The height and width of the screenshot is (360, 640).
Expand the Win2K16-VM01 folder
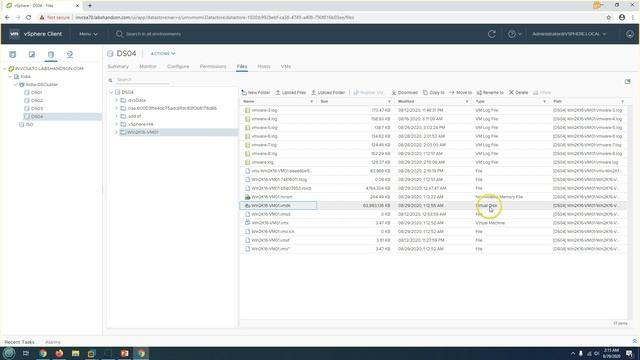(116, 132)
